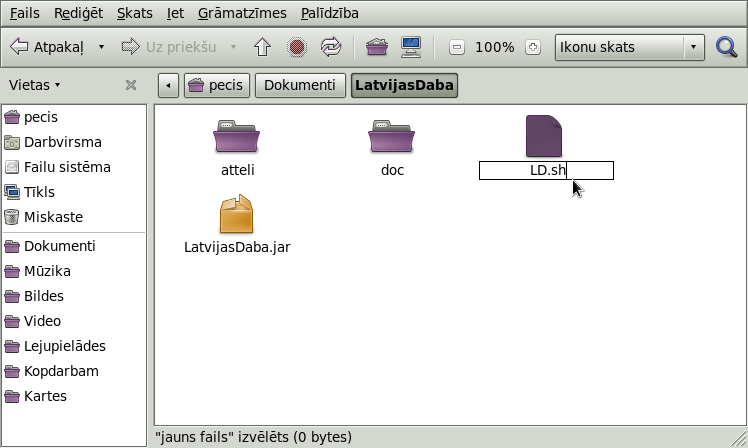Screen dimensions: 748x448
Task: Select the doc folder icon
Action: 392,136
